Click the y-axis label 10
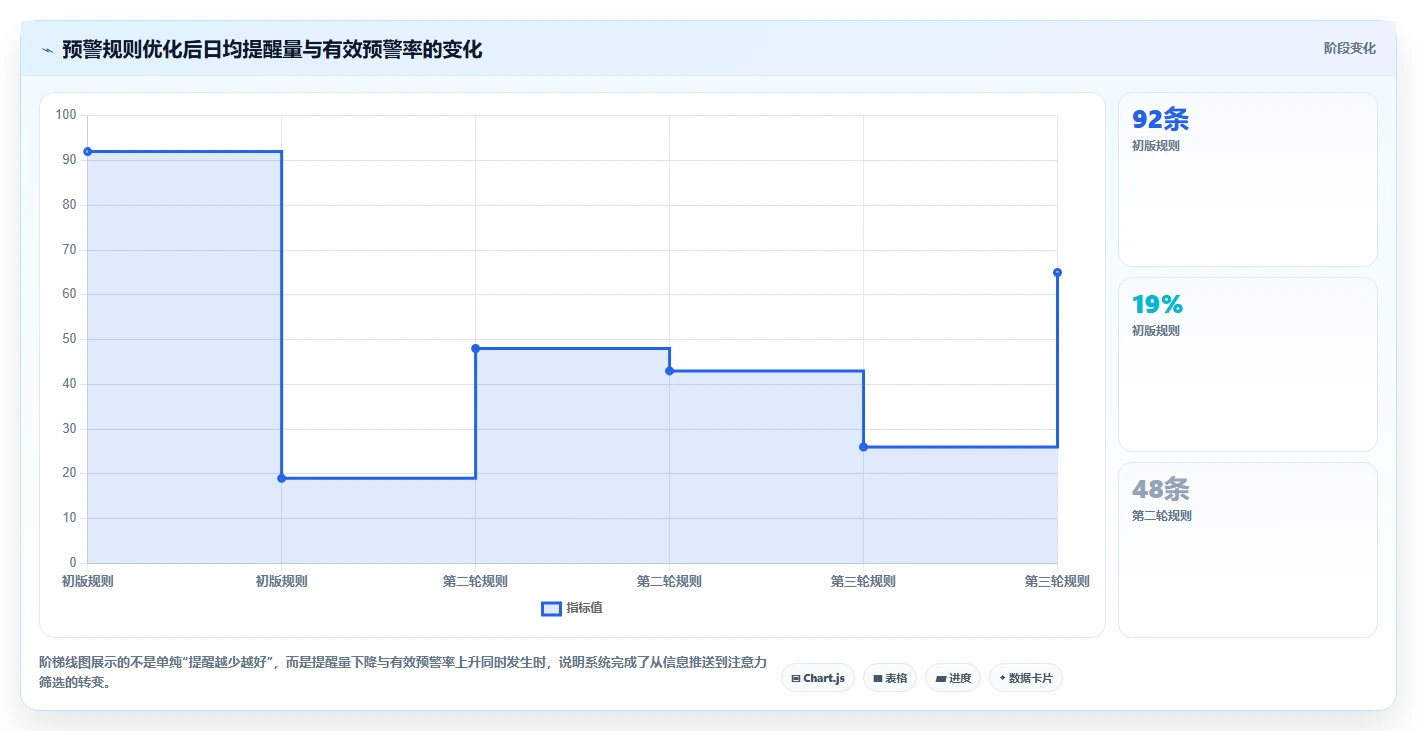 [x=69, y=518]
